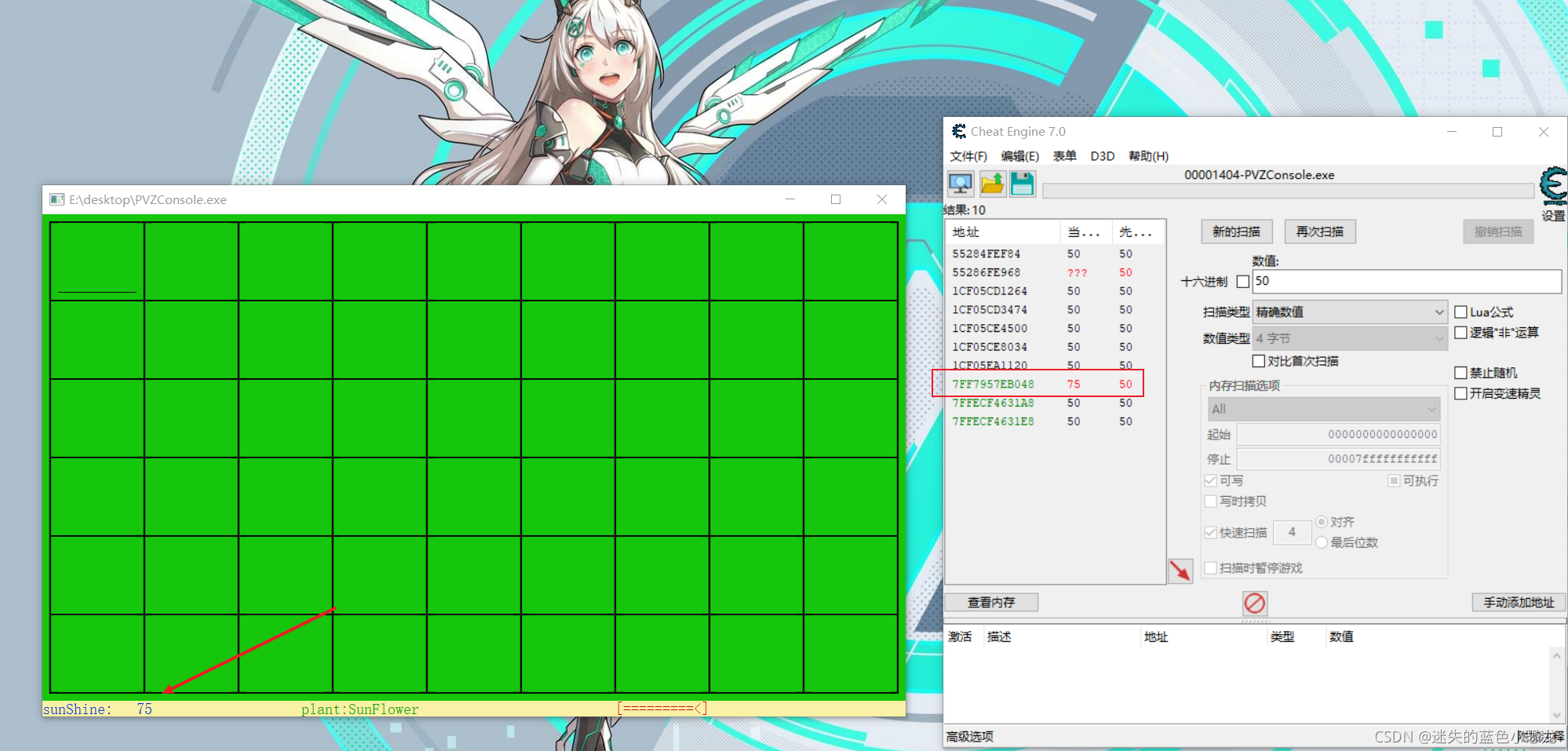Select result address 1CF05CD1264
Screen dimensions: 1568x751
990,291
